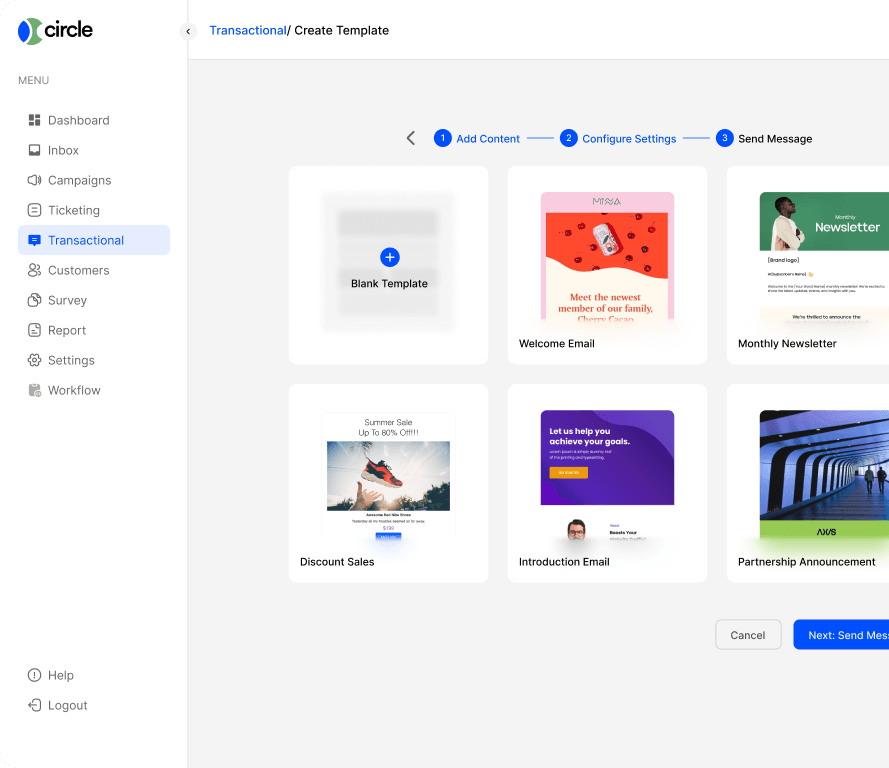Select Transactional menu label
The image size is (889, 768).
[x=86, y=240]
